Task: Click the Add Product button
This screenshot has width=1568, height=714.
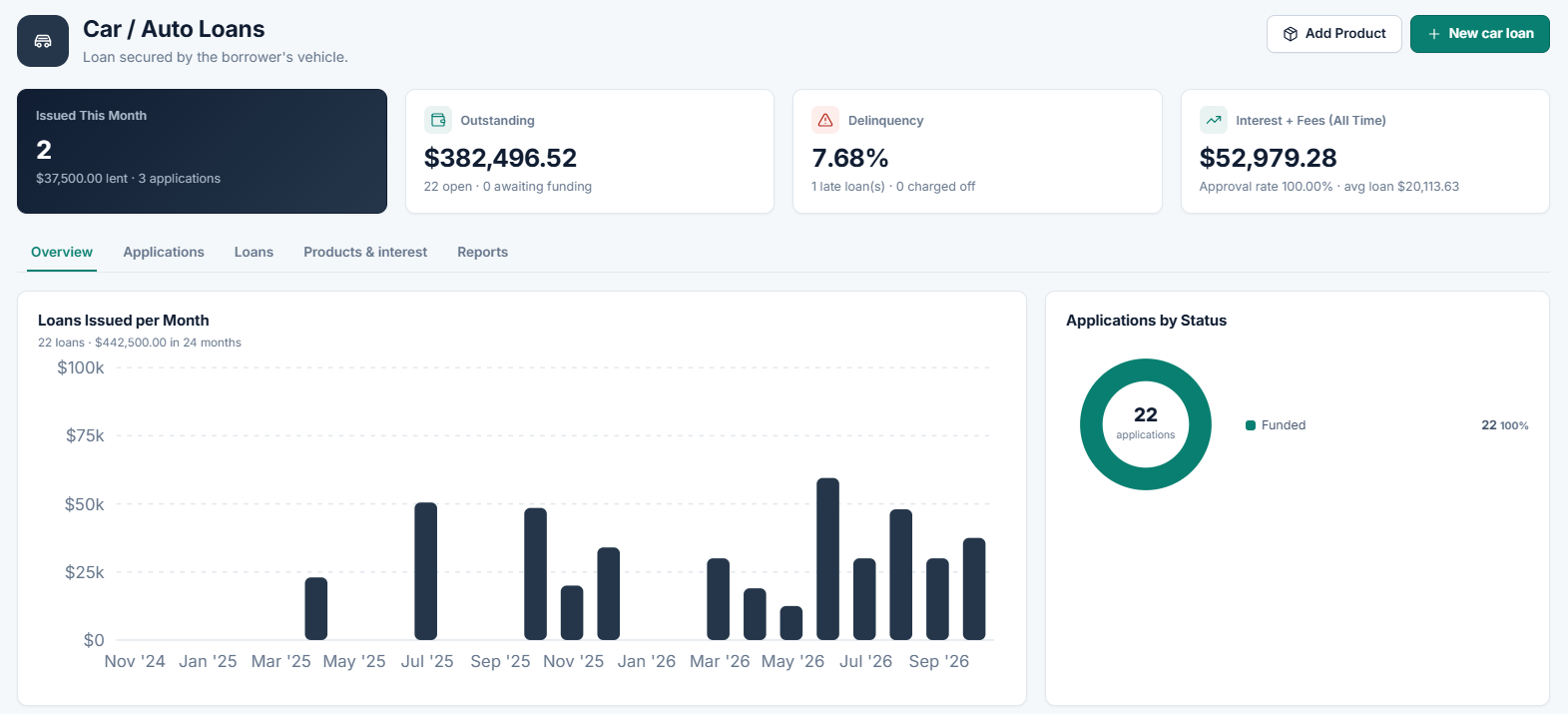Action: pos(1334,34)
